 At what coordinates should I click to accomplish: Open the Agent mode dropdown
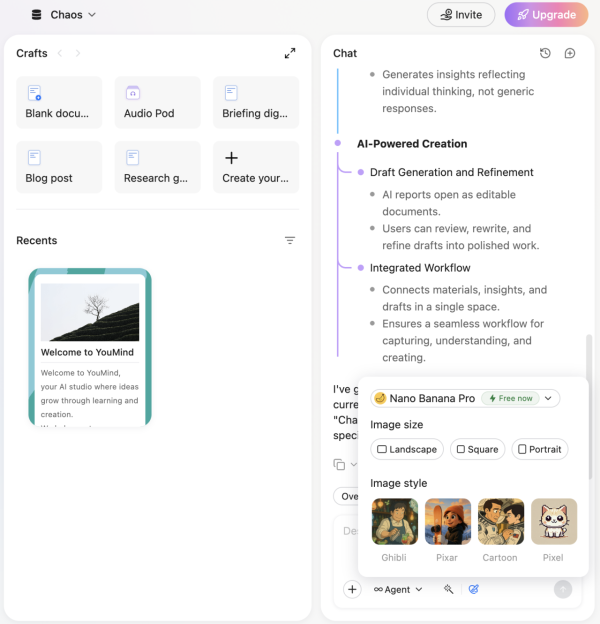[398, 589]
